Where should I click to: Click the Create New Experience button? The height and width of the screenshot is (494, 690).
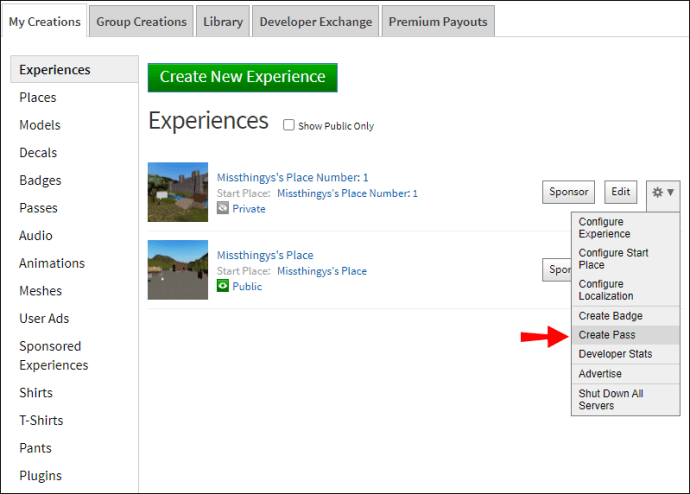[x=242, y=77]
